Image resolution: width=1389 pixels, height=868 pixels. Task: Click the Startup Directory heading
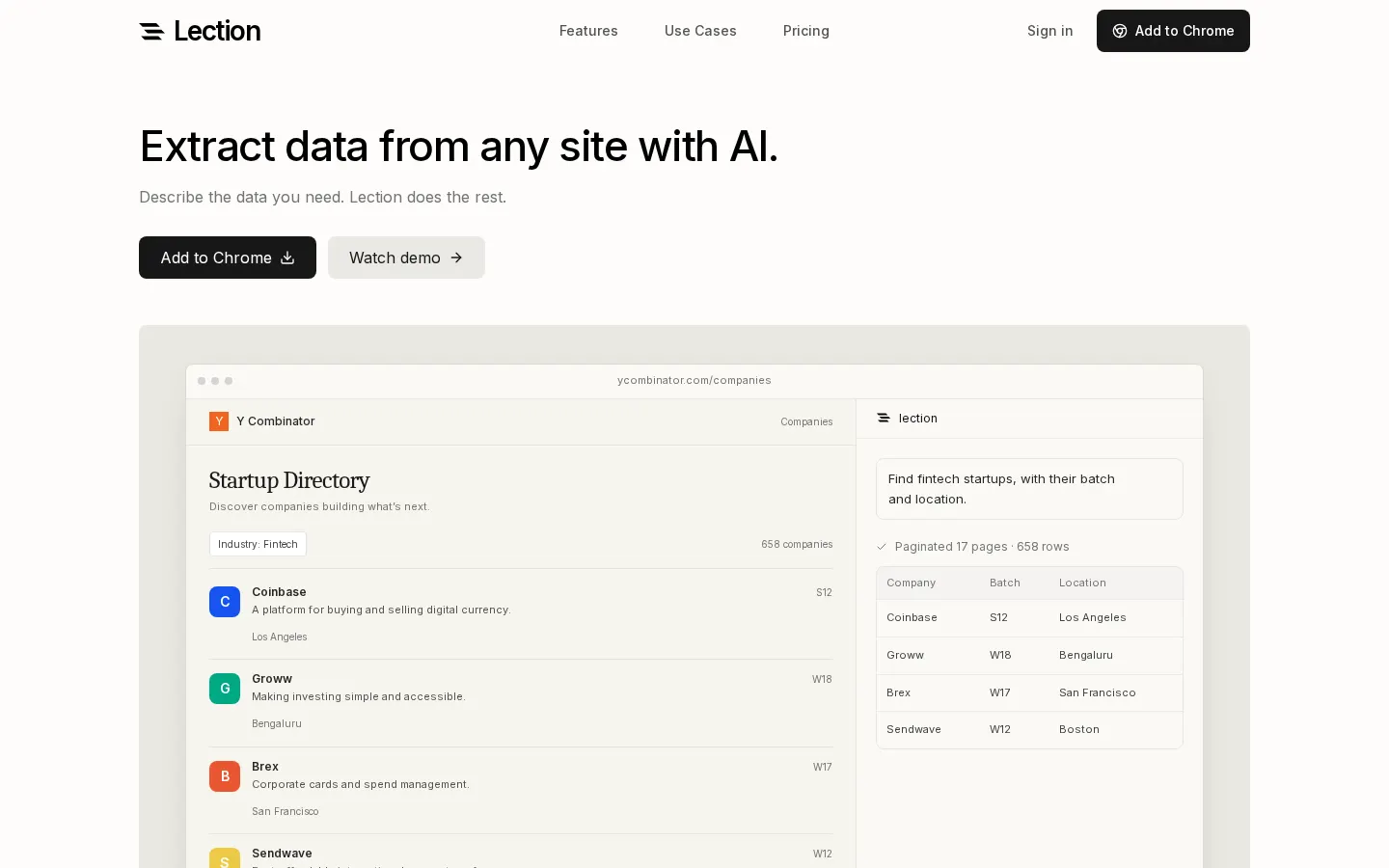[289, 480]
